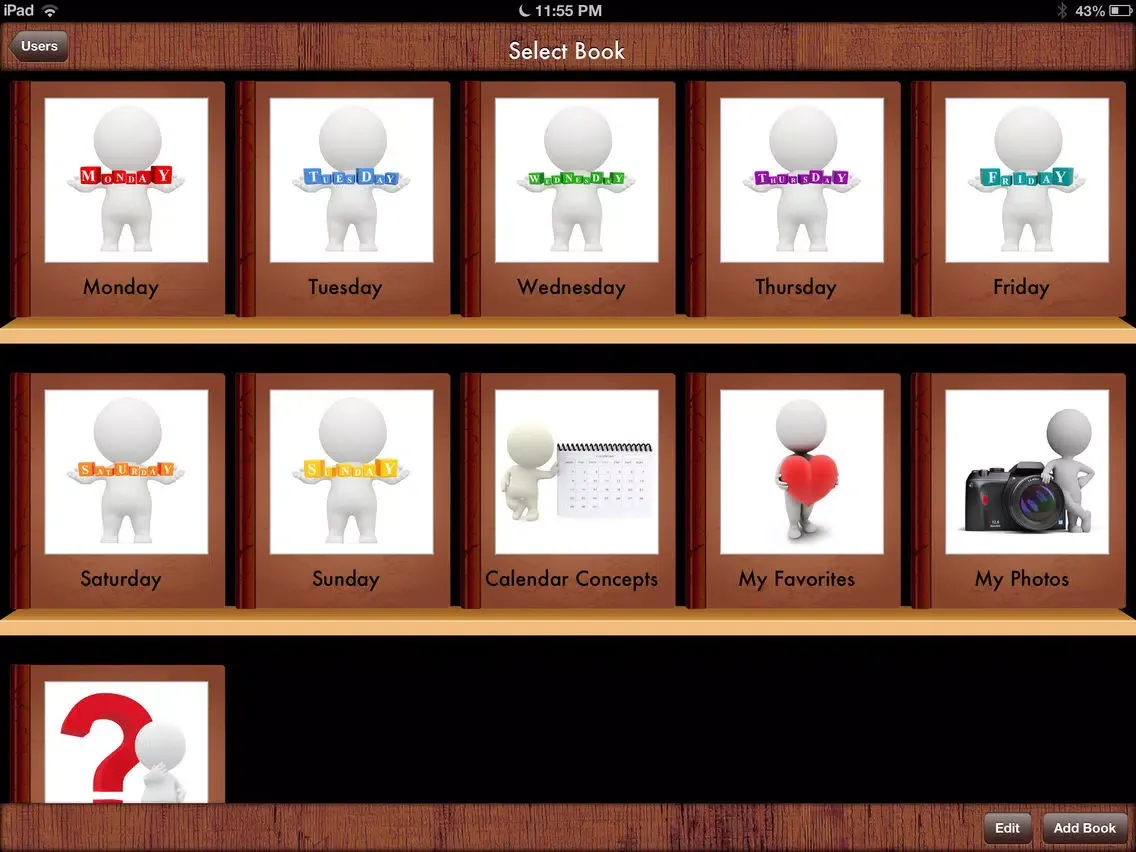Tap the Do Not Disturb moon icon
Viewport: 1136px width, 852px height.
[x=525, y=10]
